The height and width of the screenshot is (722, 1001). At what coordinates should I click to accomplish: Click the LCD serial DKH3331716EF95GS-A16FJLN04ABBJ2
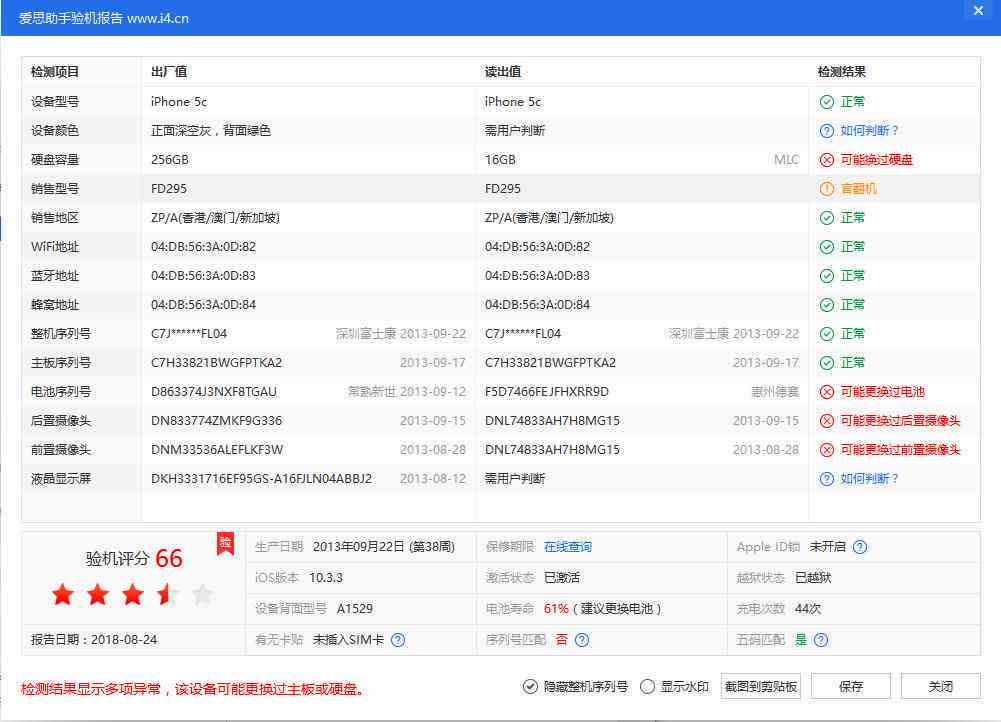click(261, 479)
